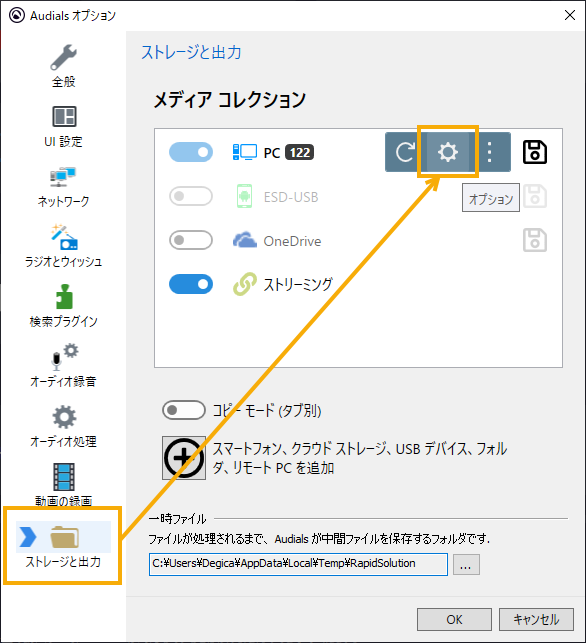Image resolution: width=586 pixels, height=643 pixels.
Task: Open the 検索プラグイン section
Action: [64, 306]
